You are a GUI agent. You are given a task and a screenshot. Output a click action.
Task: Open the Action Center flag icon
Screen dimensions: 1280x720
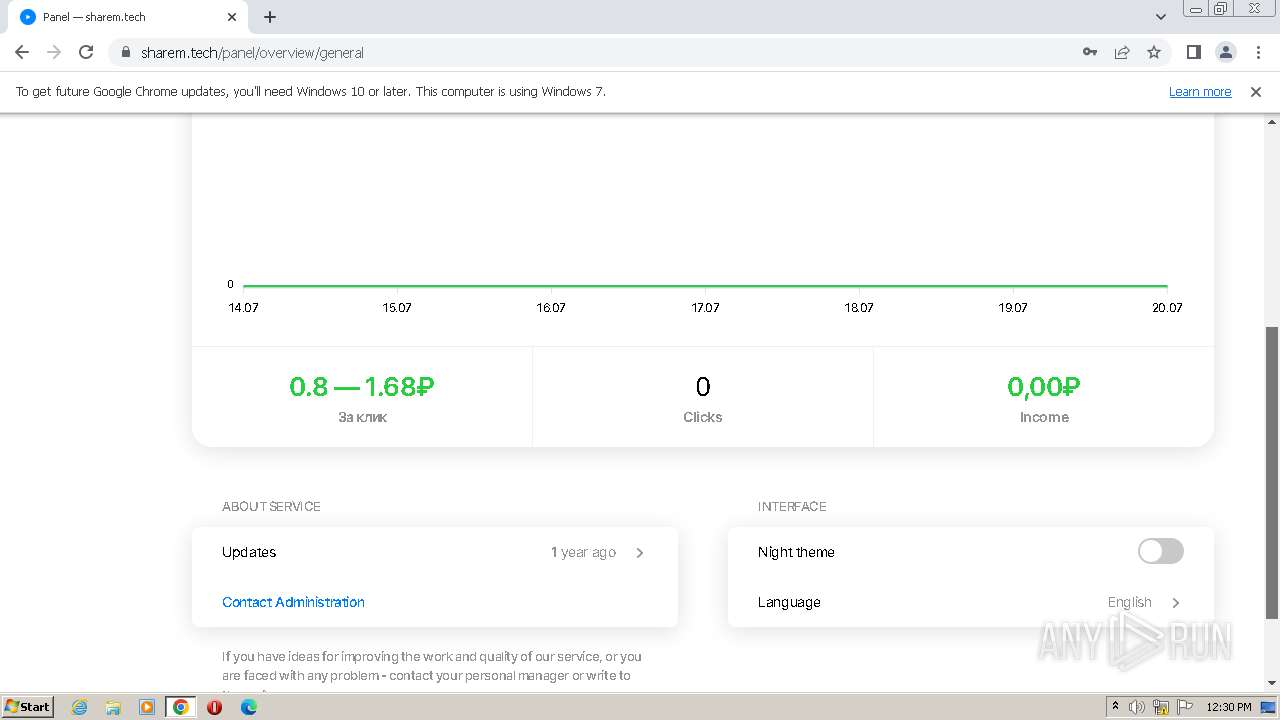pos(1185,707)
